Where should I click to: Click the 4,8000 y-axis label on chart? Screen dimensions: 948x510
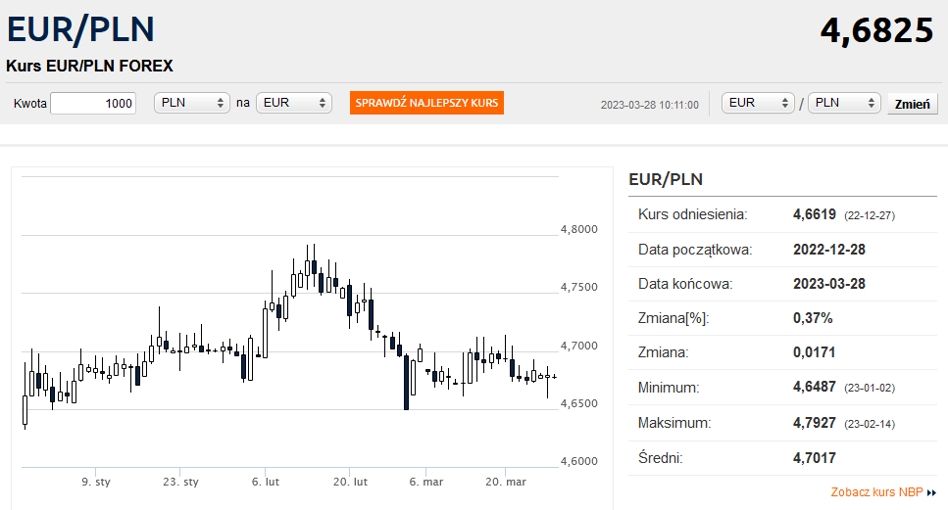(x=579, y=229)
